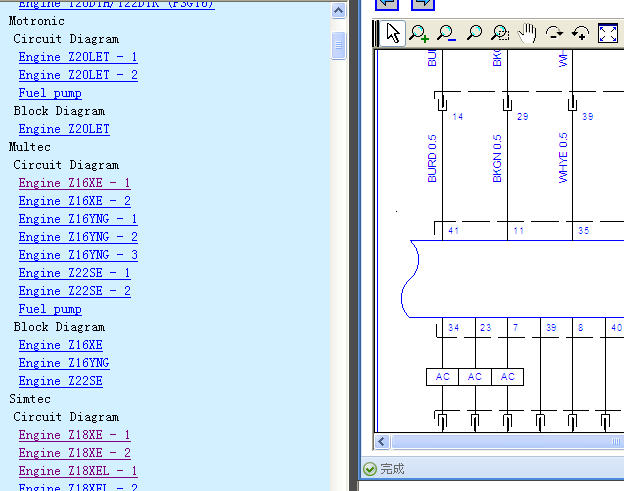
Task: Click the sidebar scroll up arrow
Action: click(x=338, y=10)
